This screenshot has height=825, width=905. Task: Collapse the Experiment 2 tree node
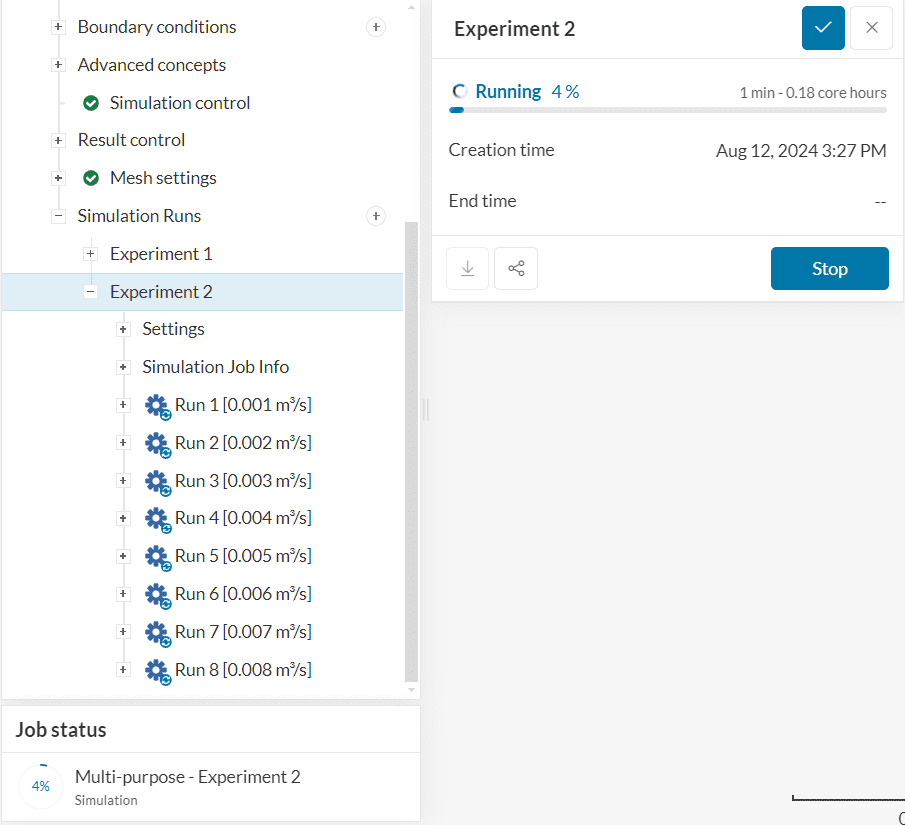click(91, 292)
